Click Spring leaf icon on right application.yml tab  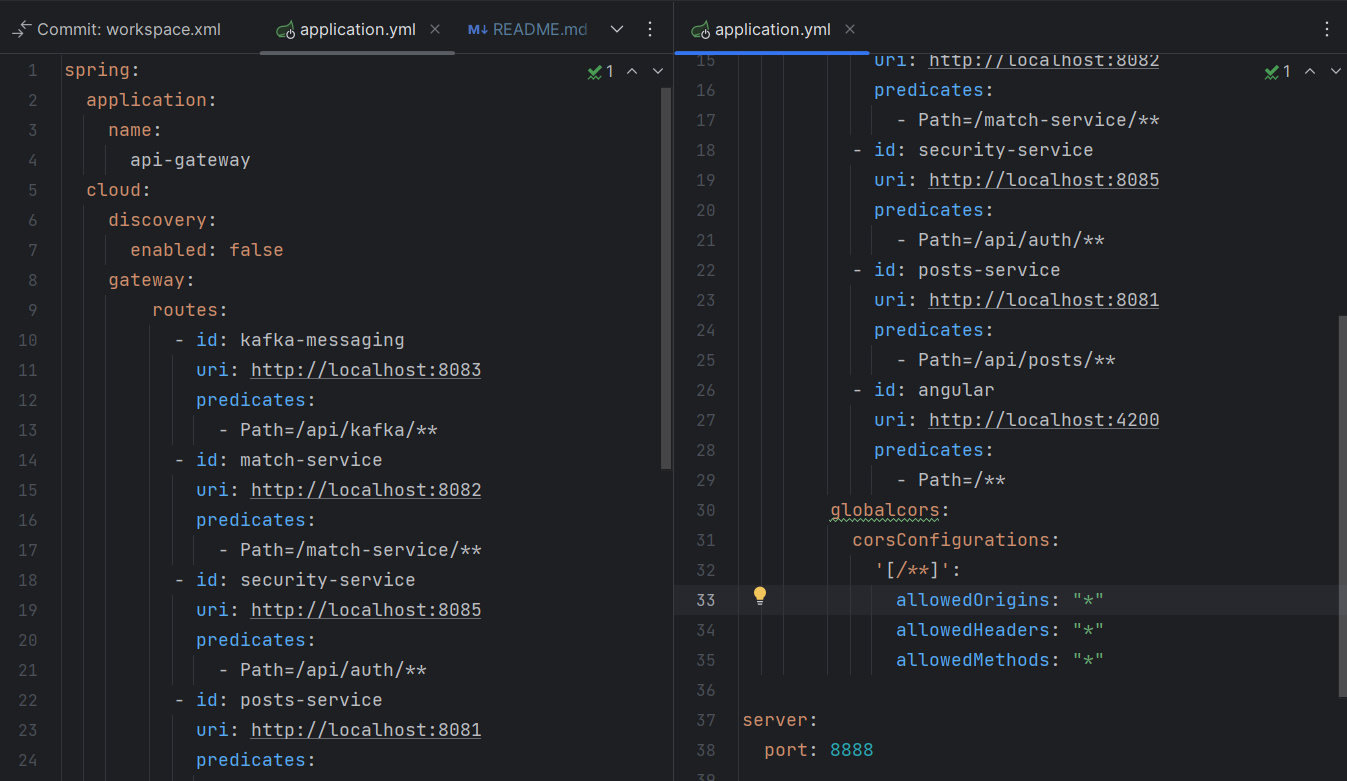point(701,30)
